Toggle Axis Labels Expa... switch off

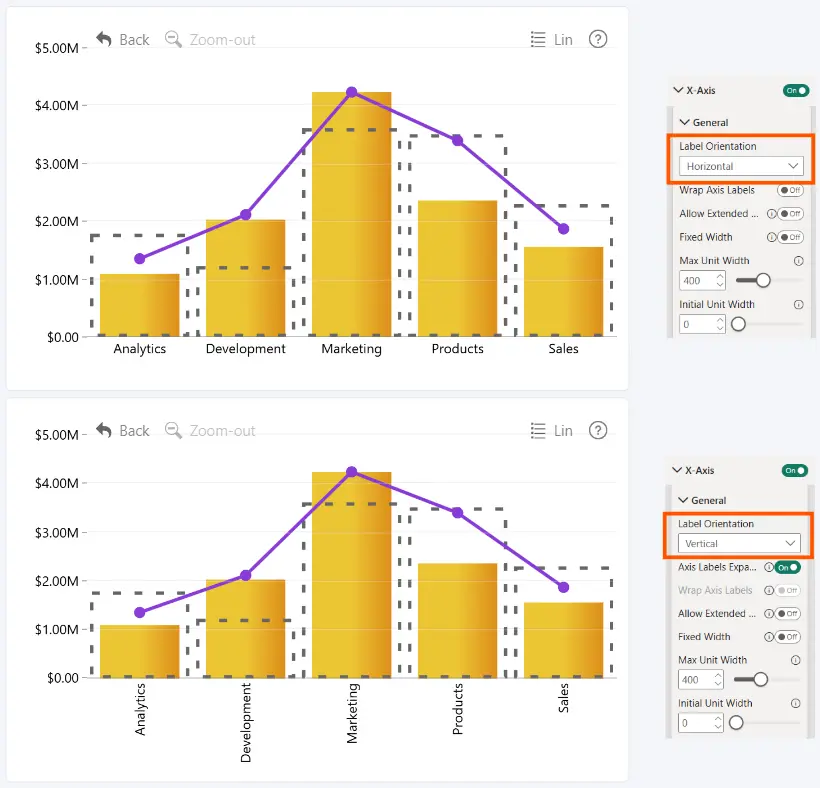click(x=788, y=567)
